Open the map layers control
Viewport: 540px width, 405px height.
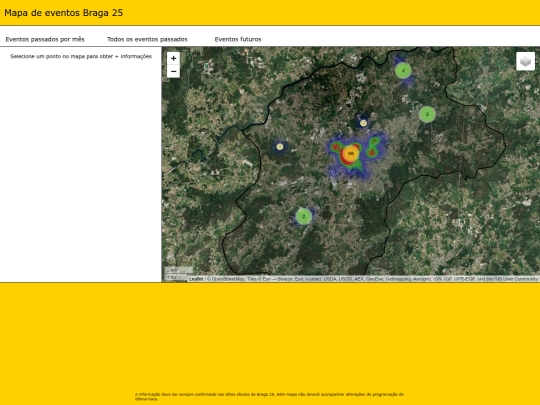pos(525,61)
